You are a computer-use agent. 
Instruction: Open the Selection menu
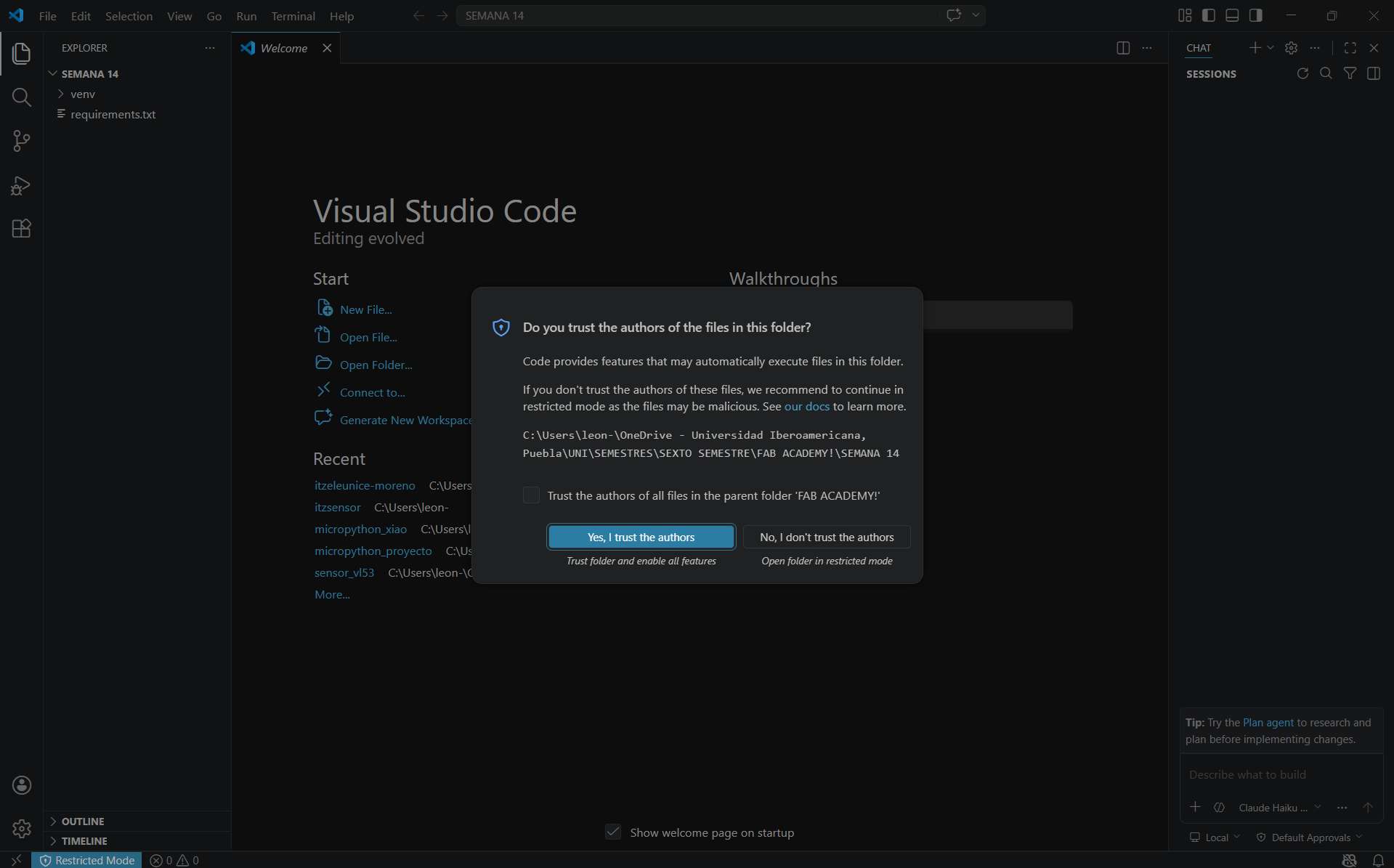click(x=129, y=16)
